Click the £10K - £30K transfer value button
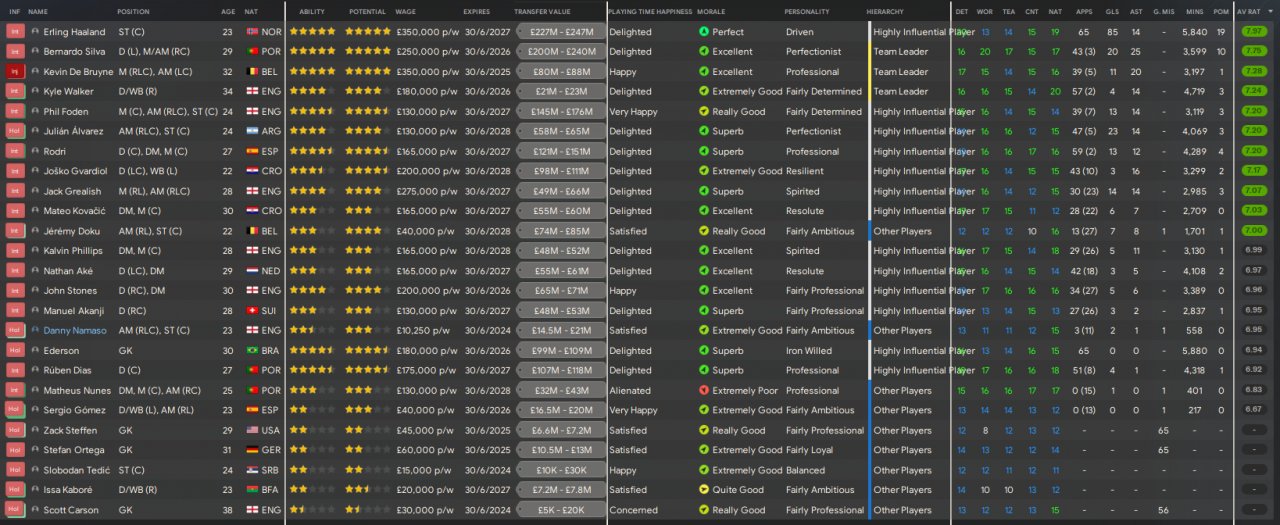The width and height of the screenshot is (1280, 525). 561,470
